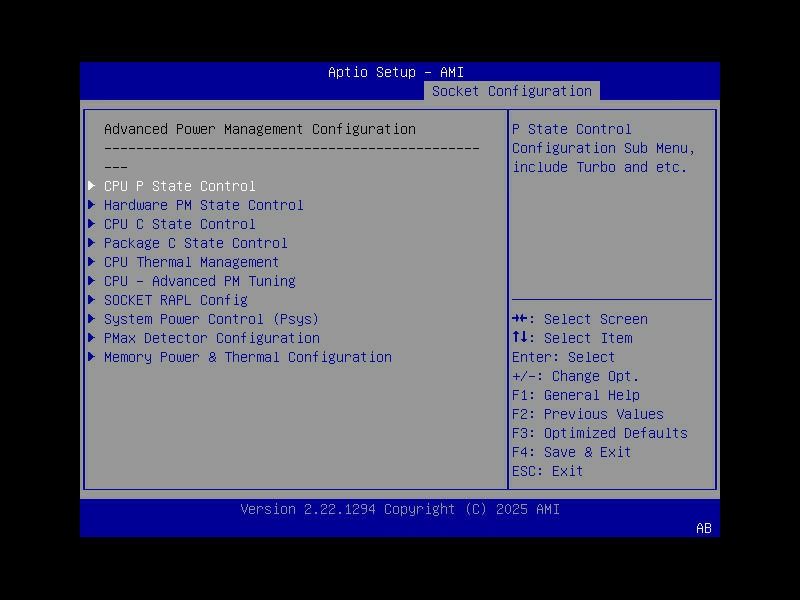Click the Aptio Setup - AMI title bar
Viewport: 800px width, 600px height.
[399, 71]
